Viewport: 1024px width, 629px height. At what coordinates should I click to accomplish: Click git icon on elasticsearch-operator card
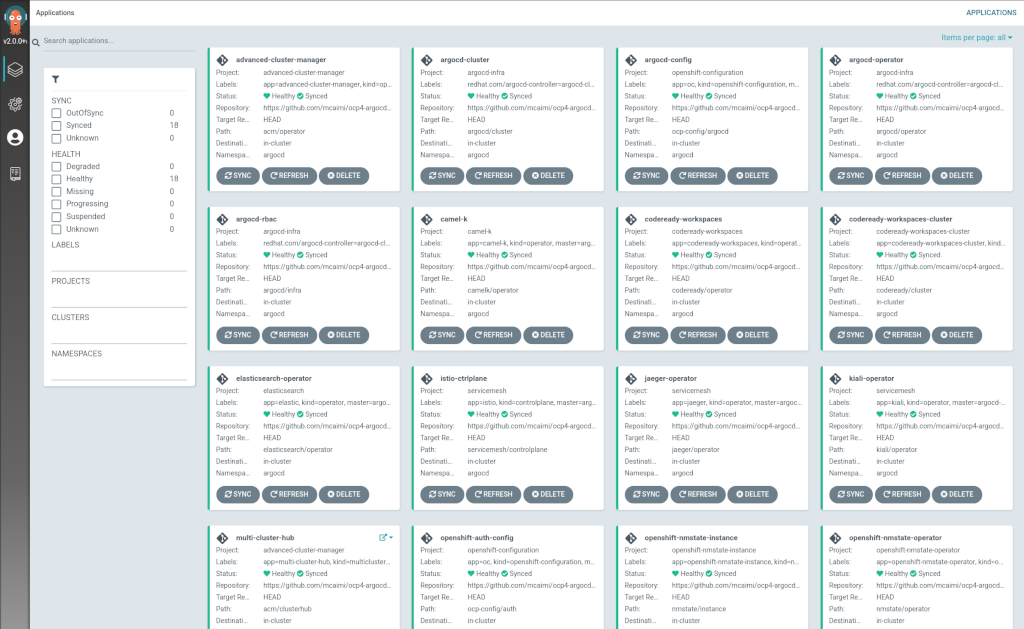222,378
